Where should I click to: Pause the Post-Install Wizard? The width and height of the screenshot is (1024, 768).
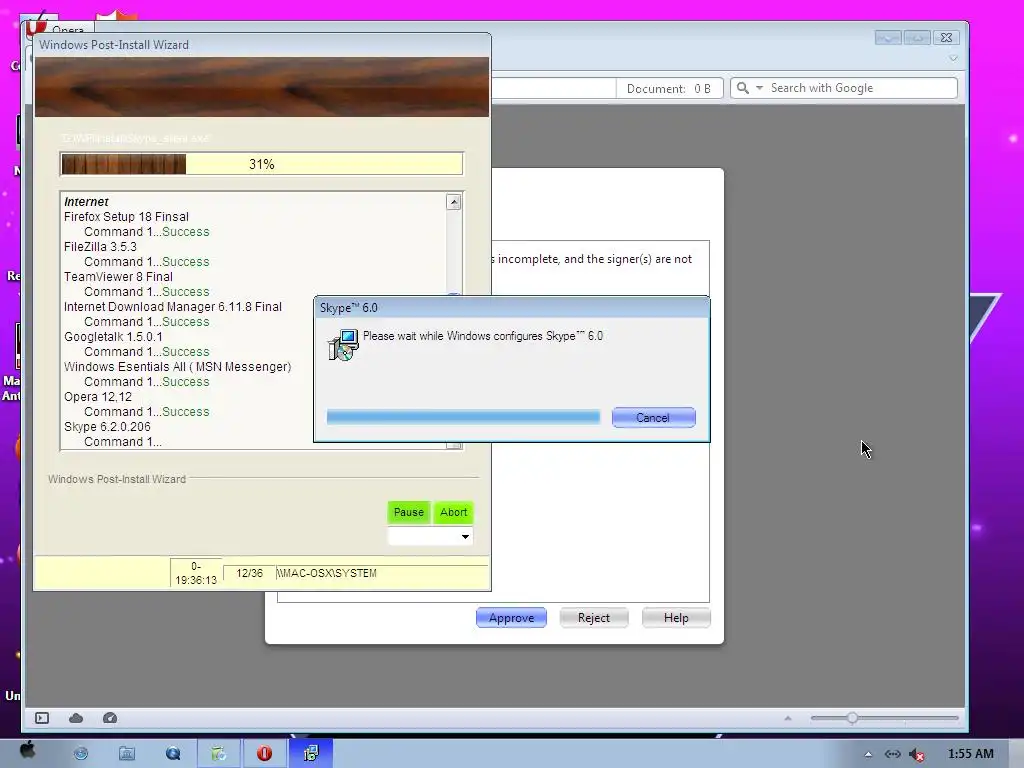coord(409,512)
